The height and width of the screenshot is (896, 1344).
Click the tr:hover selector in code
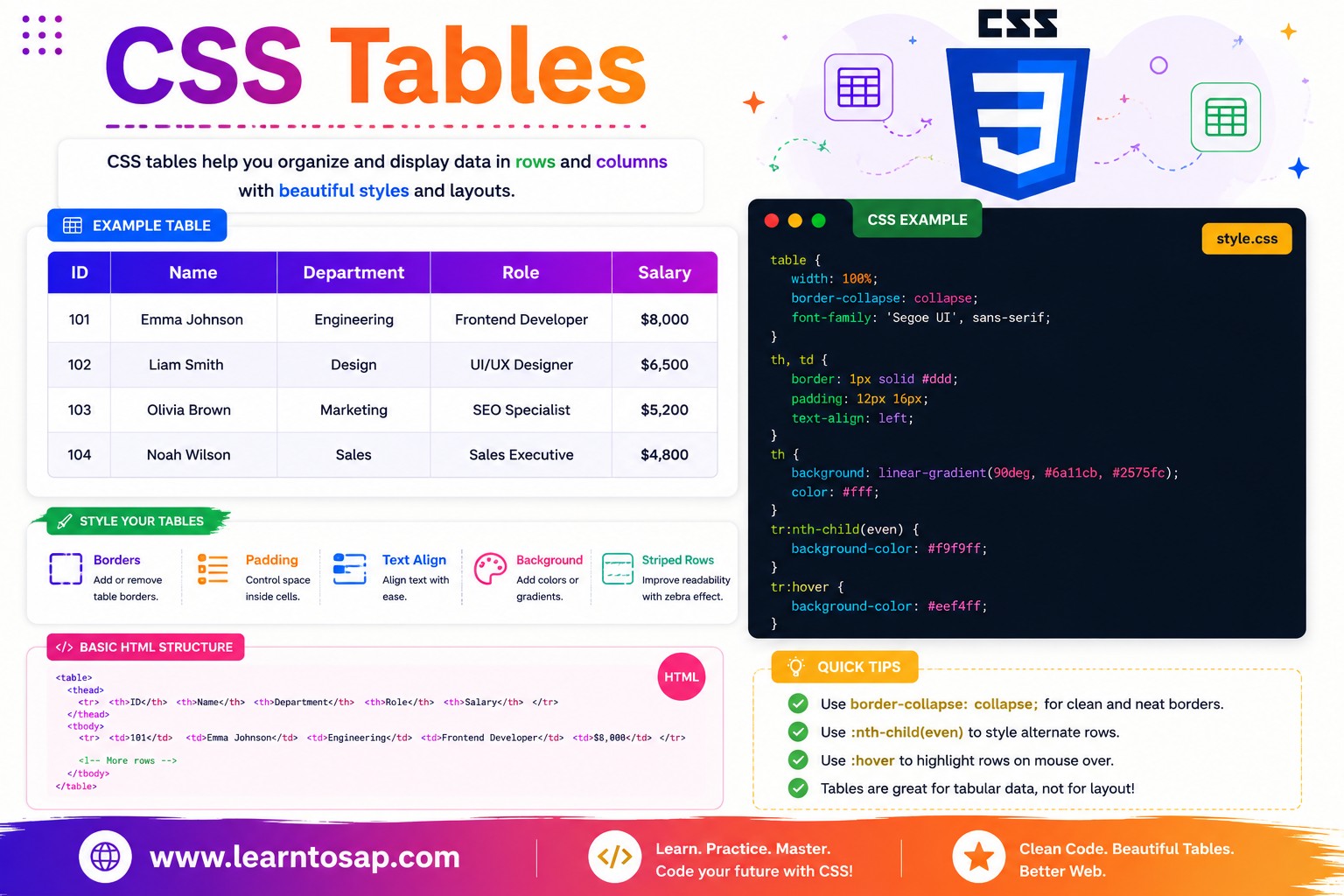(x=799, y=587)
